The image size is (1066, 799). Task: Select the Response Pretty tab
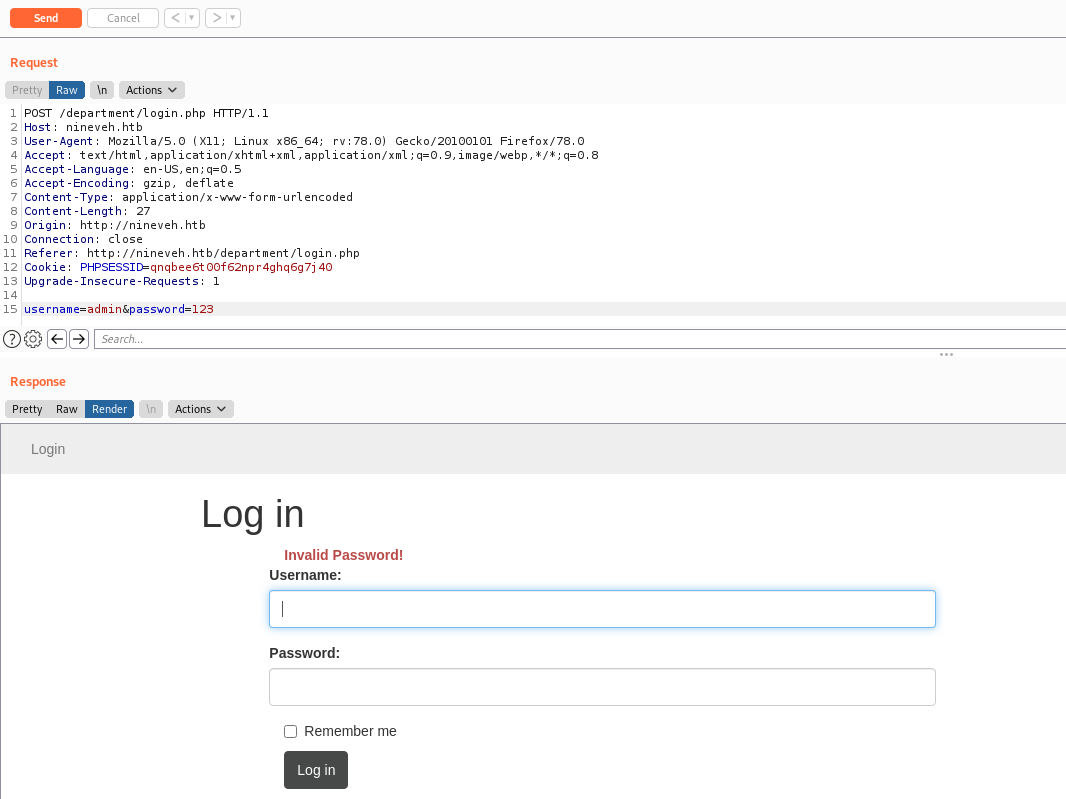27,409
